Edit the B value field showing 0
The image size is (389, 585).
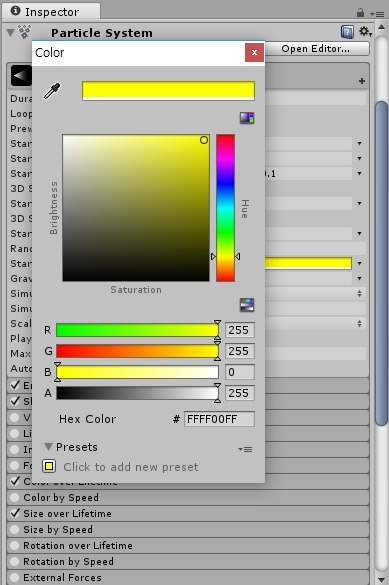coord(240,372)
